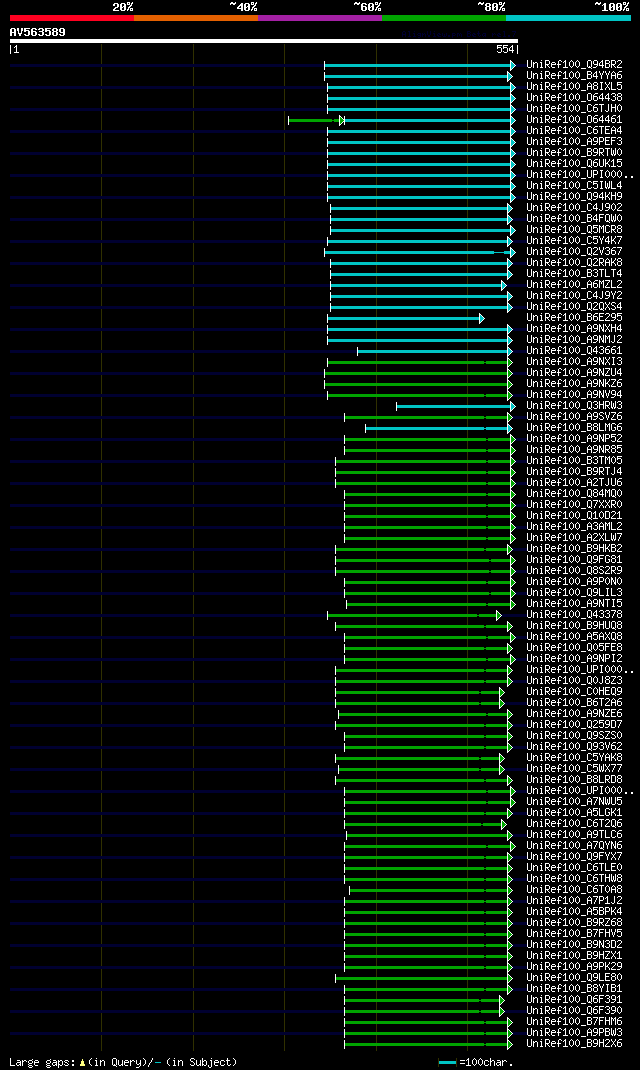
Task: Select label UniRef100_C0HEQ9
Action: [574, 691]
